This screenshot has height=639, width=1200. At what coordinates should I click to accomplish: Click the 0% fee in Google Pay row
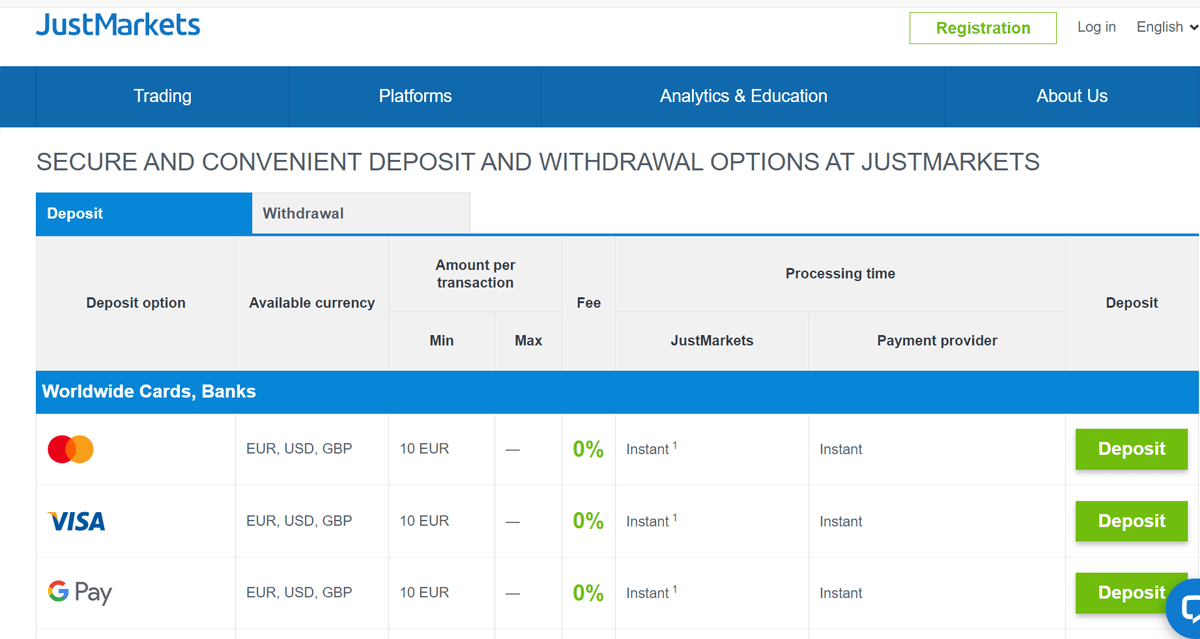point(588,593)
